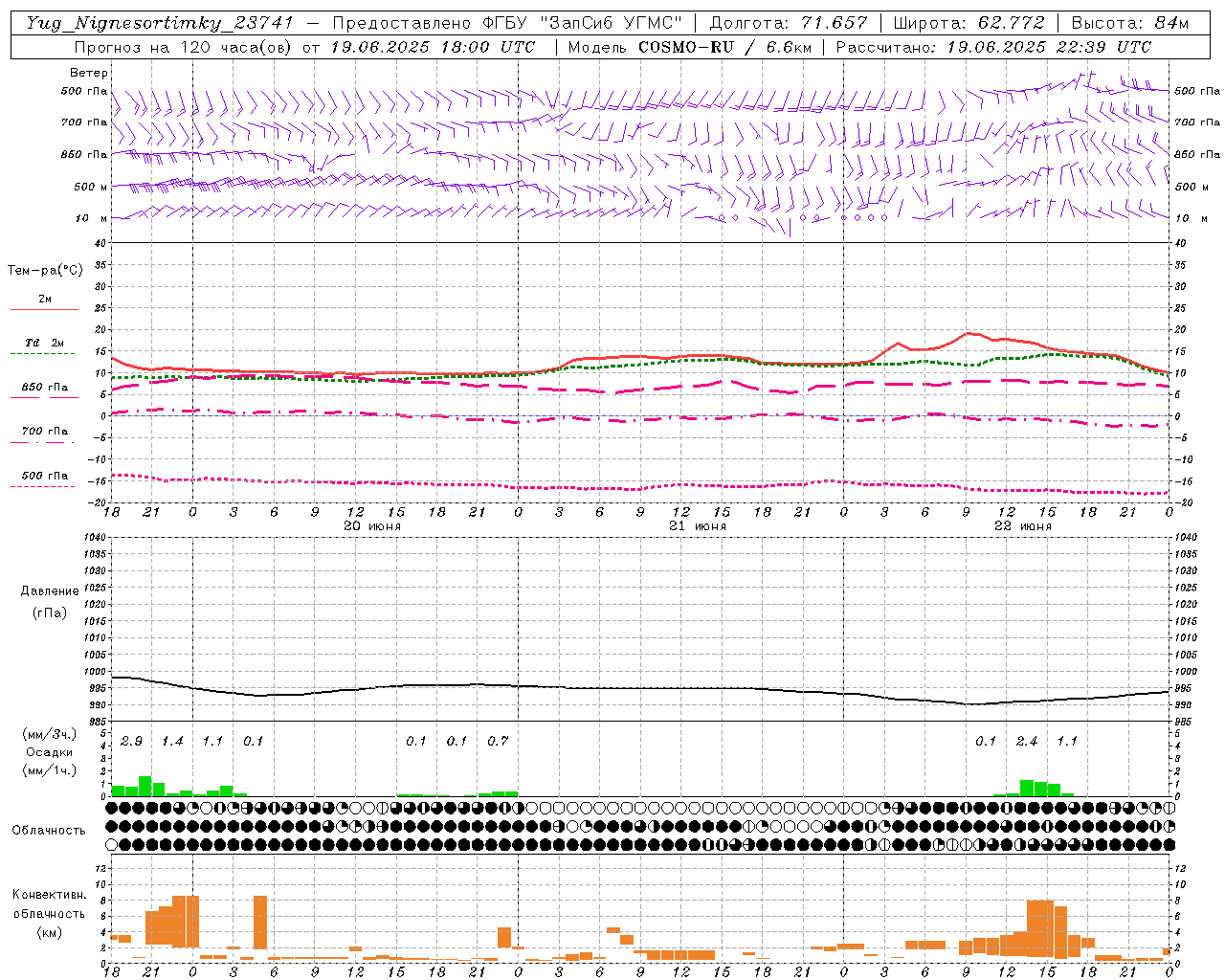1225x980 pixels.
Task: Click the Модель COSMO-RU / 6.6км label
Action: [689, 47]
